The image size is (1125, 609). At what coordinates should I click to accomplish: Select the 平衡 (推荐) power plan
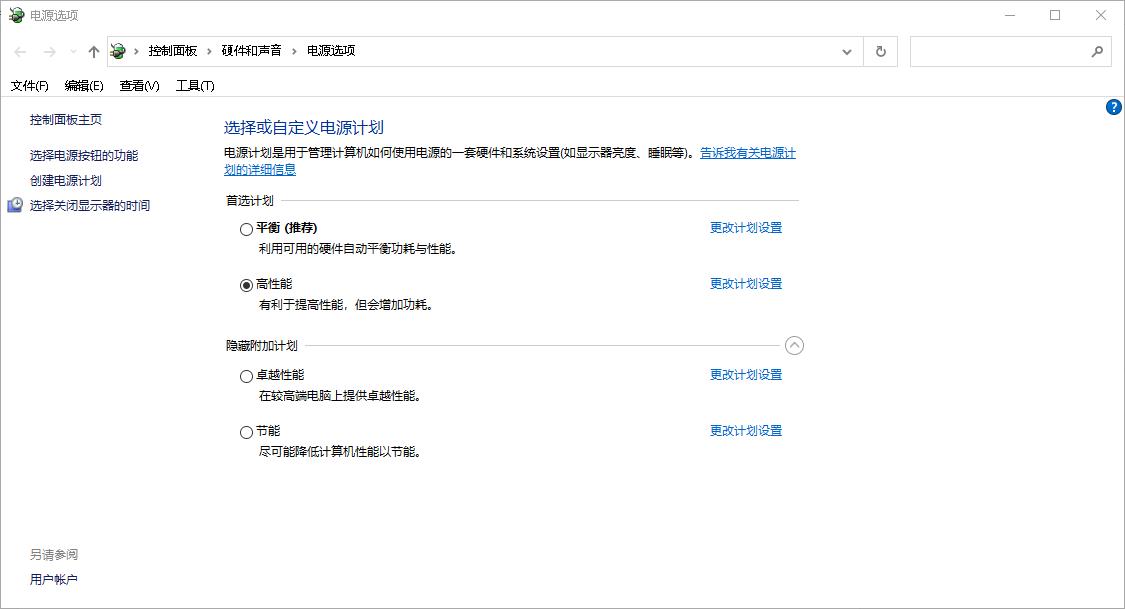click(246, 229)
